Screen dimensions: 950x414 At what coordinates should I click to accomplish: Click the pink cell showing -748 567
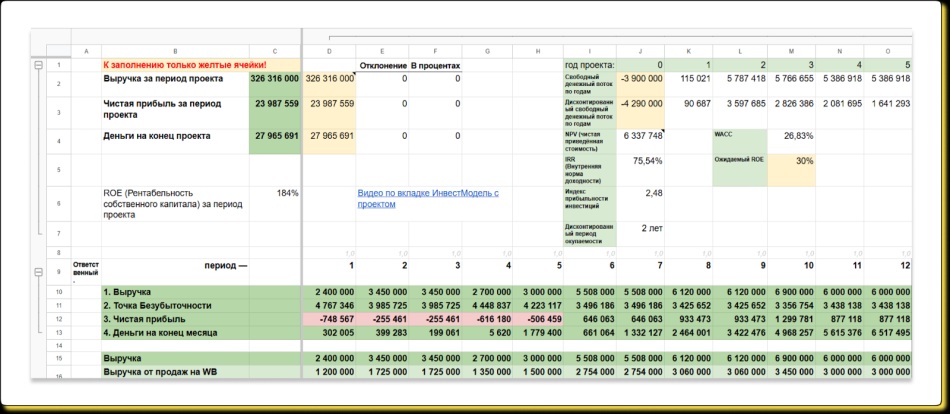328,318
